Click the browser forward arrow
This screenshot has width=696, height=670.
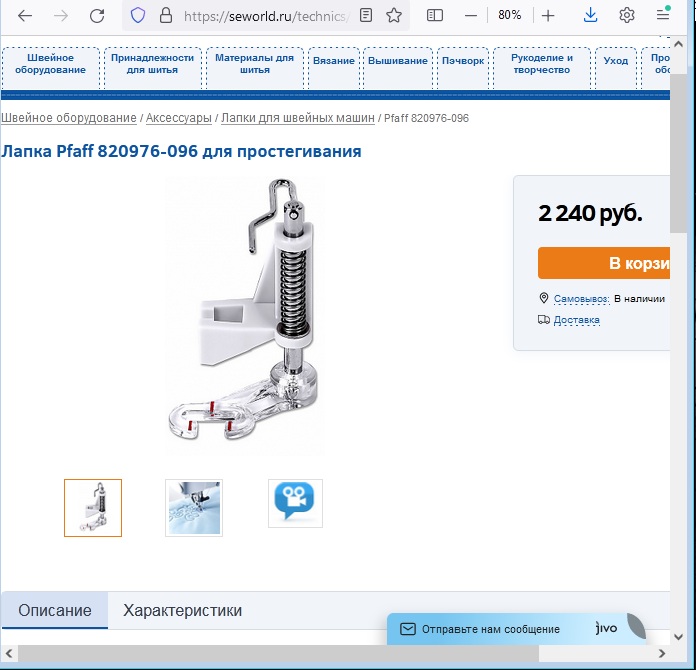(x=61, y=16)
